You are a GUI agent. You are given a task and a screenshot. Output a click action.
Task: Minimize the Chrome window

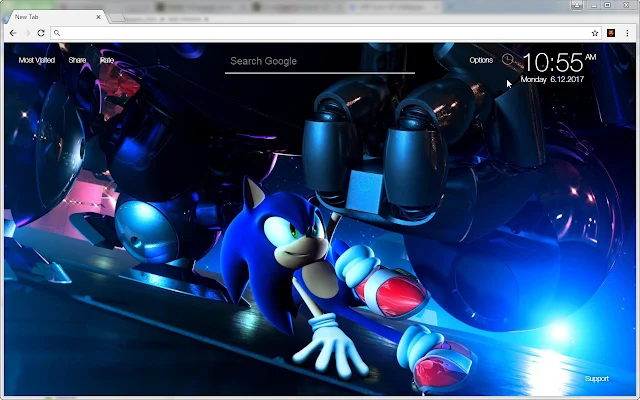pyautogui.click(x=594, y=5)
